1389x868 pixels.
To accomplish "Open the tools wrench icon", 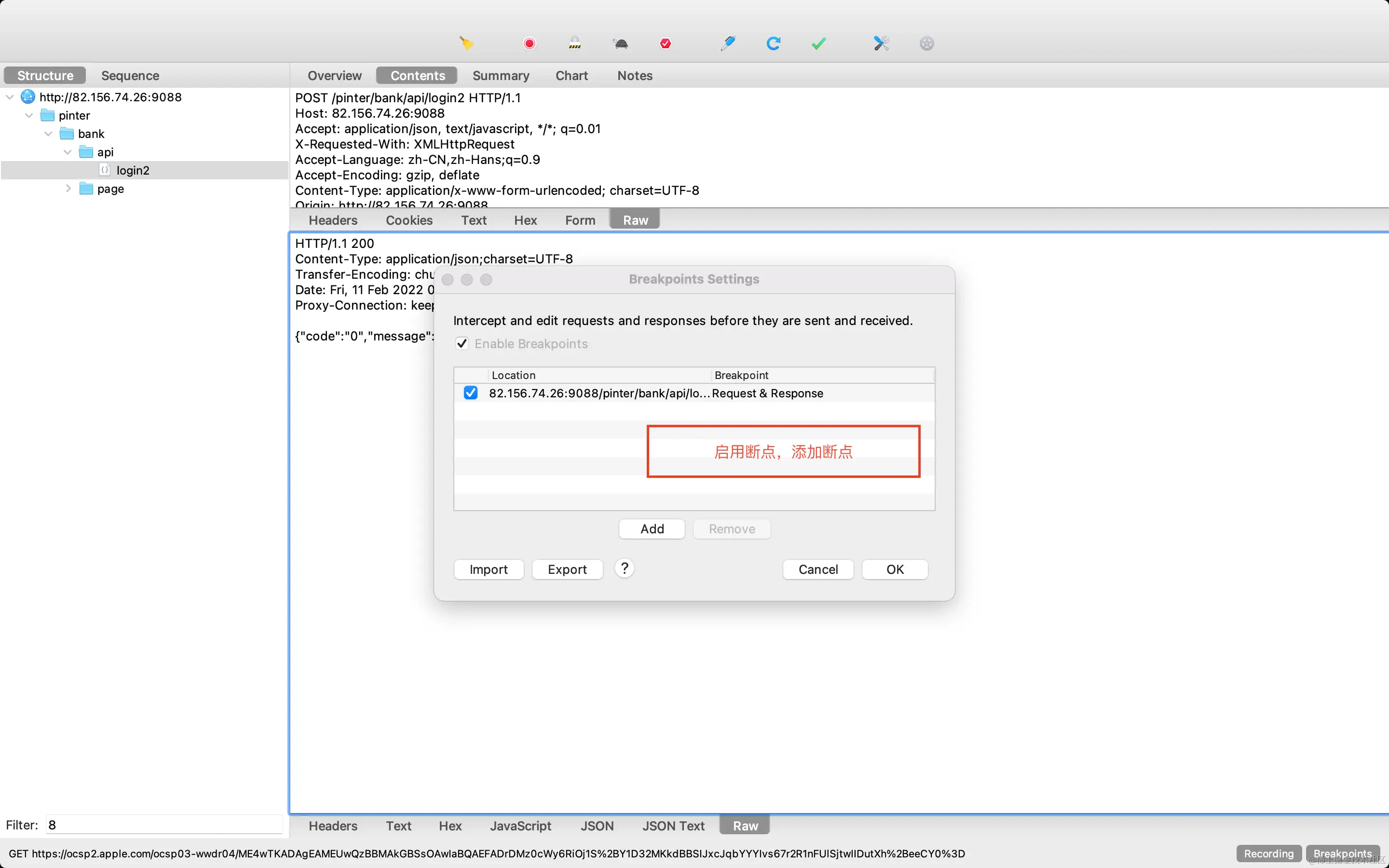I will point(881,43).
